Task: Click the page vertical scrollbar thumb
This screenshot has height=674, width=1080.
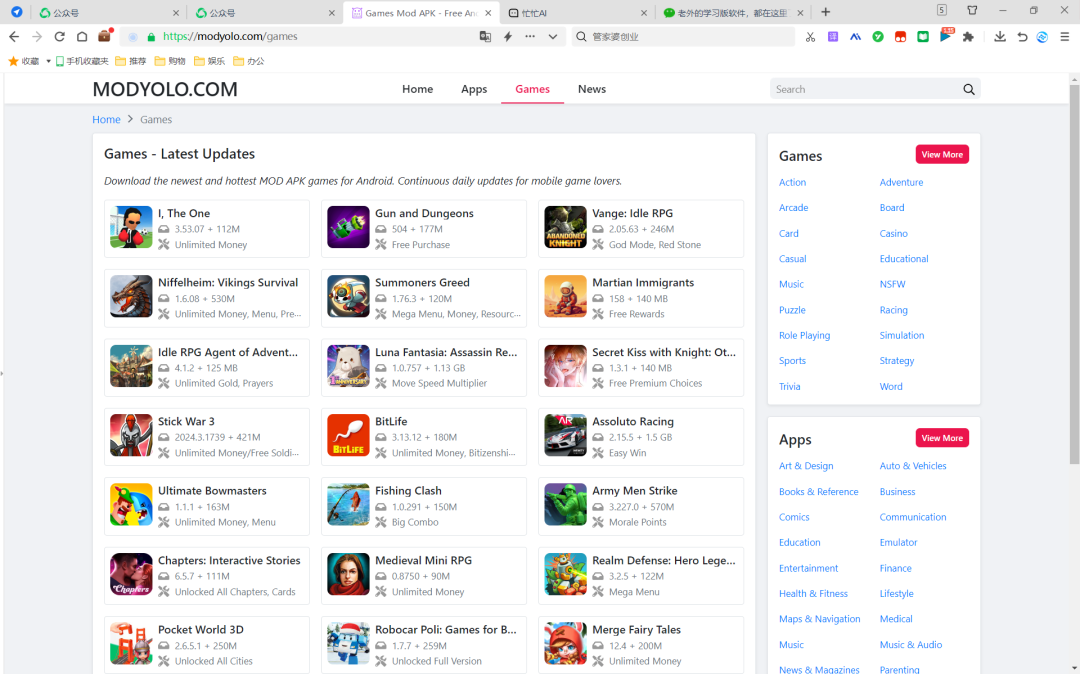Action: click(x=1074, y=274)
